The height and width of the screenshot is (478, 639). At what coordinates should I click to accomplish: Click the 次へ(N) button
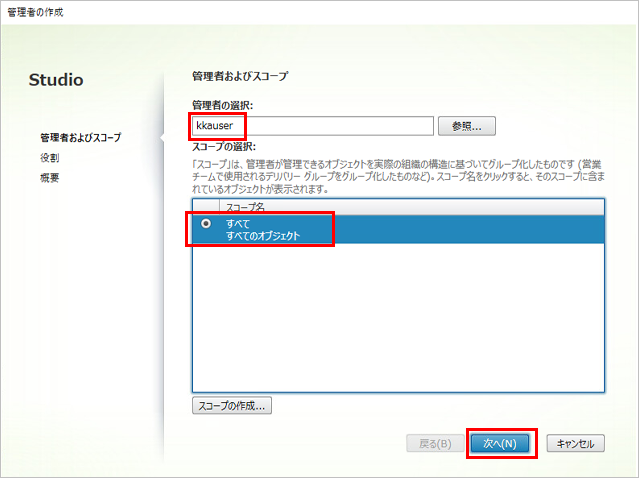click(500, 443)
